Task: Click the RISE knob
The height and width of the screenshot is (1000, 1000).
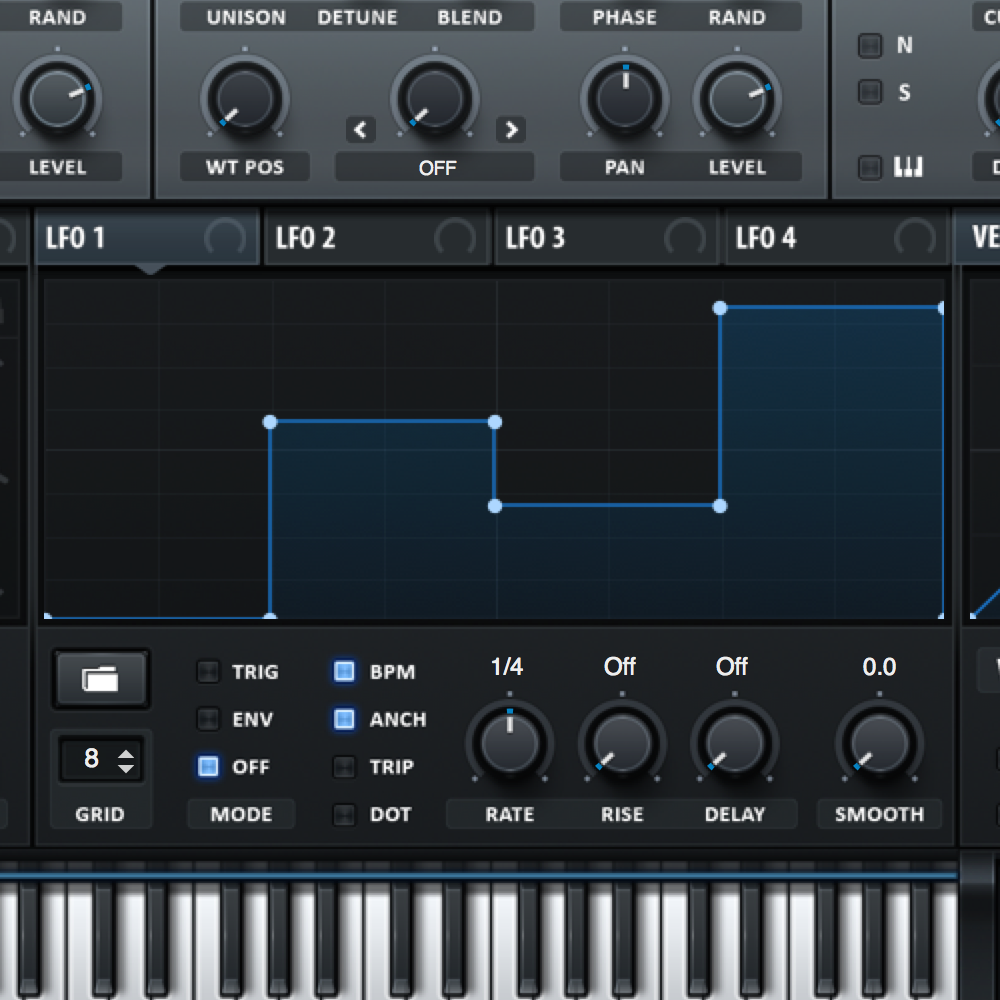Action: pyautogui.click(x=622, y=743)
